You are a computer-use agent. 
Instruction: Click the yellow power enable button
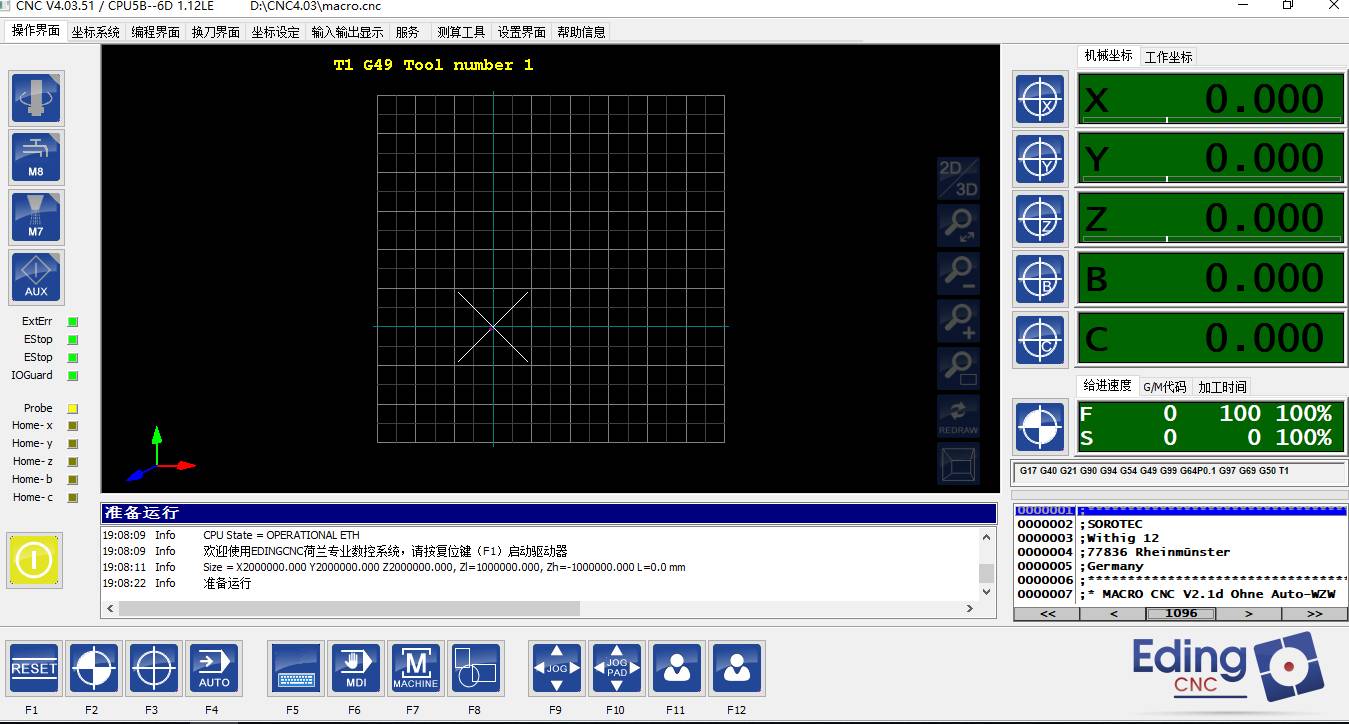tap(34, 560)
